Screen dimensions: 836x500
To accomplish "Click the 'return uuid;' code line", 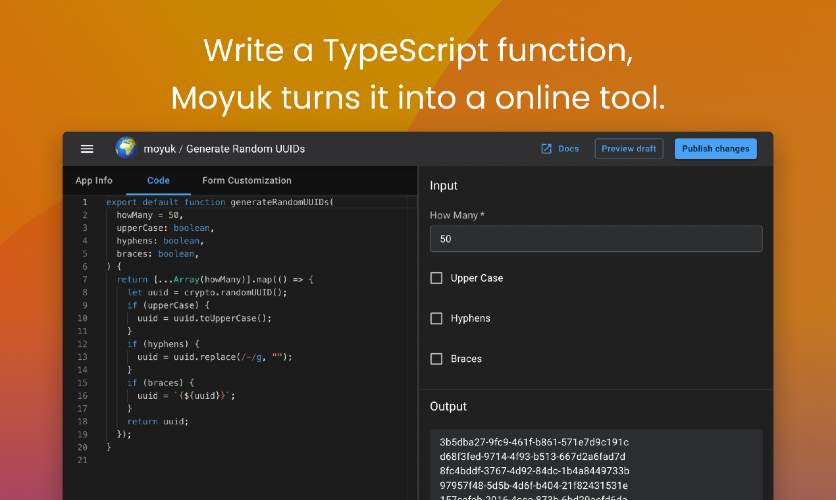I will (x=157, y=421).
